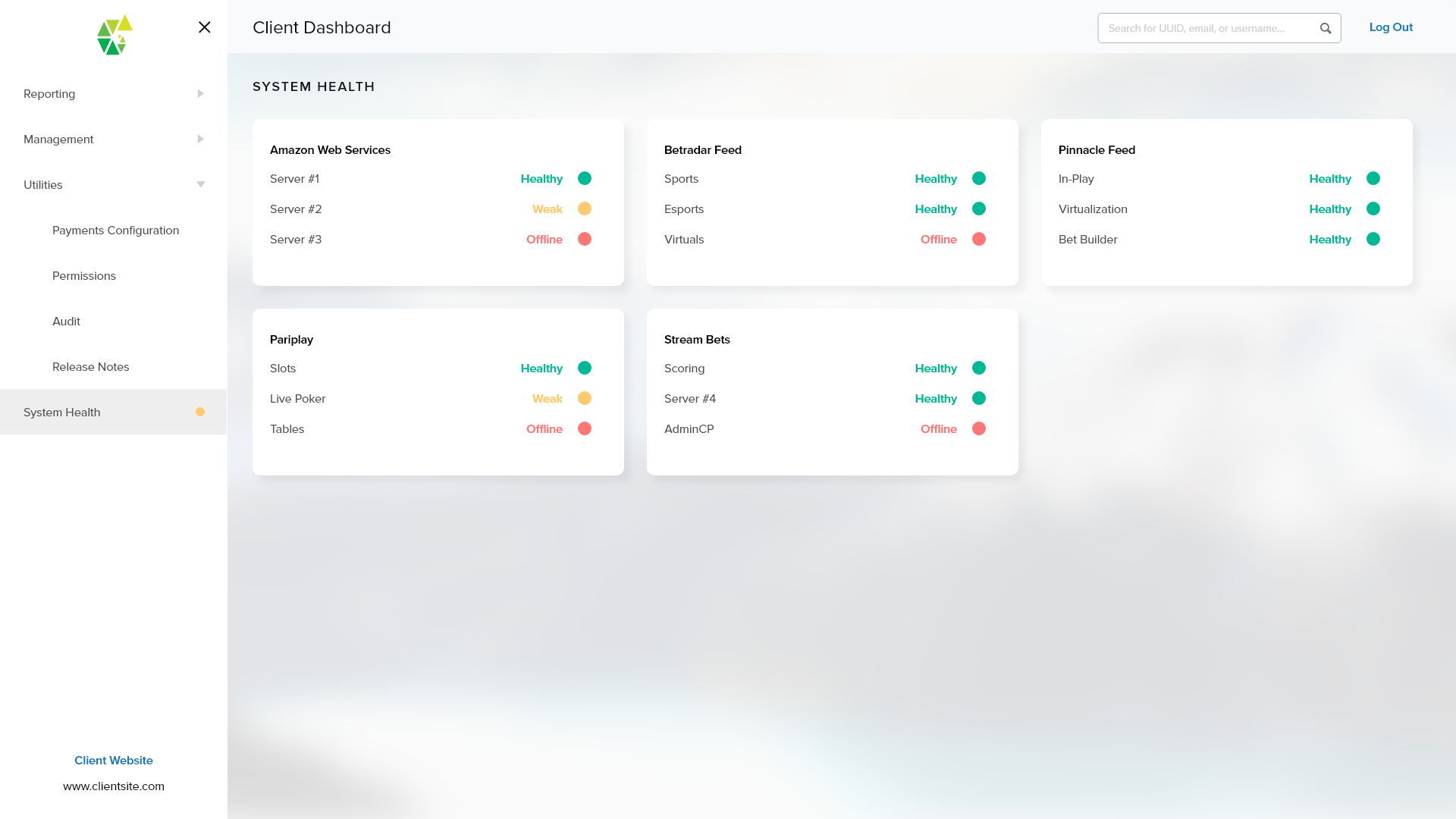Open the Client Website link

coord(113,760)
